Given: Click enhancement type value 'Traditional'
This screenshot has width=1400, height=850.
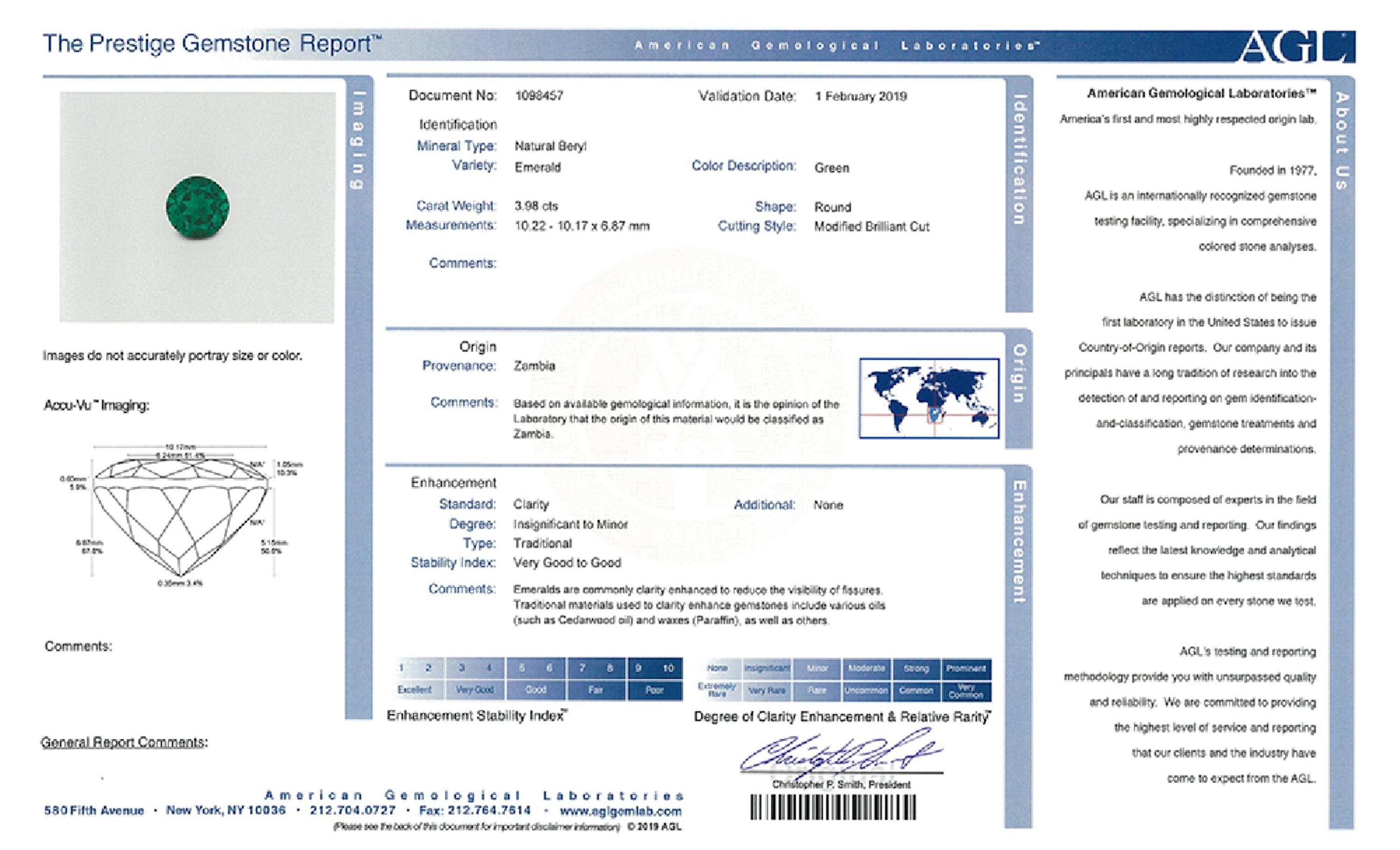Looking at the screenshot, I should [543, 543].
